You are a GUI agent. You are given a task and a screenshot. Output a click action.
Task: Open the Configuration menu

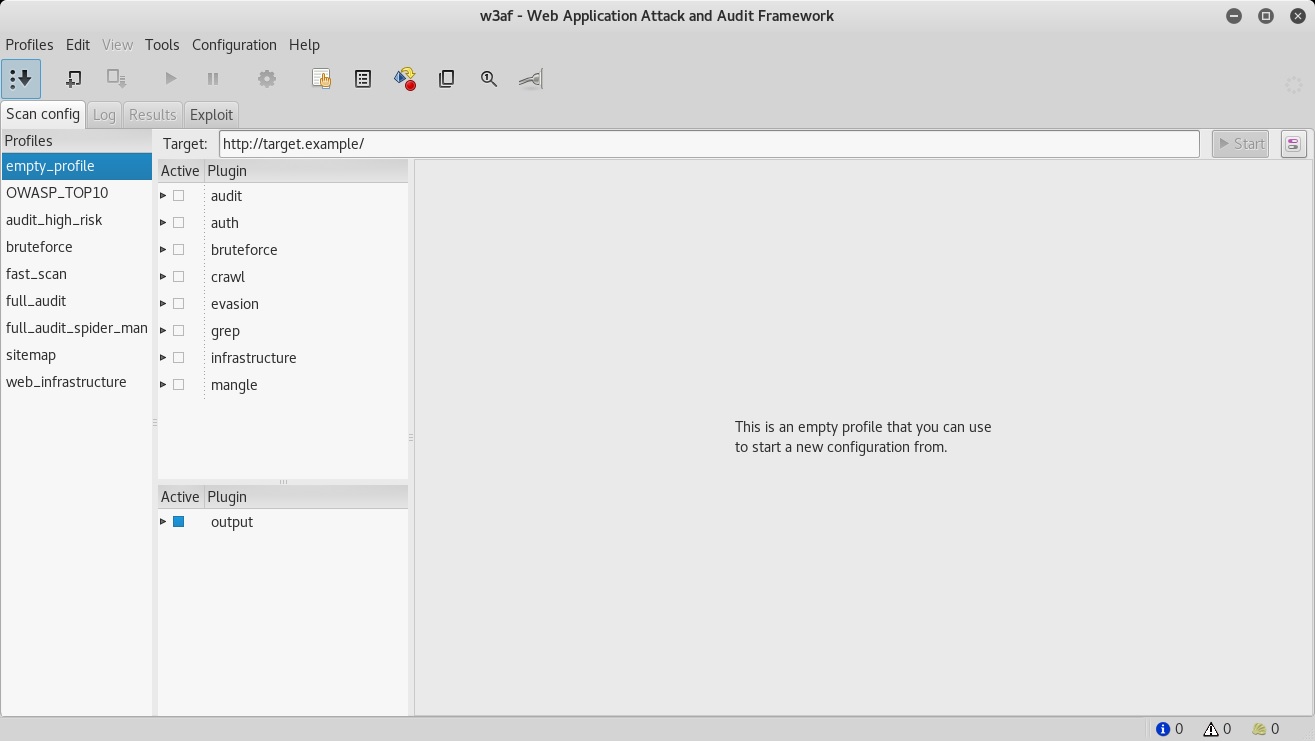click(x=234, y=45)
